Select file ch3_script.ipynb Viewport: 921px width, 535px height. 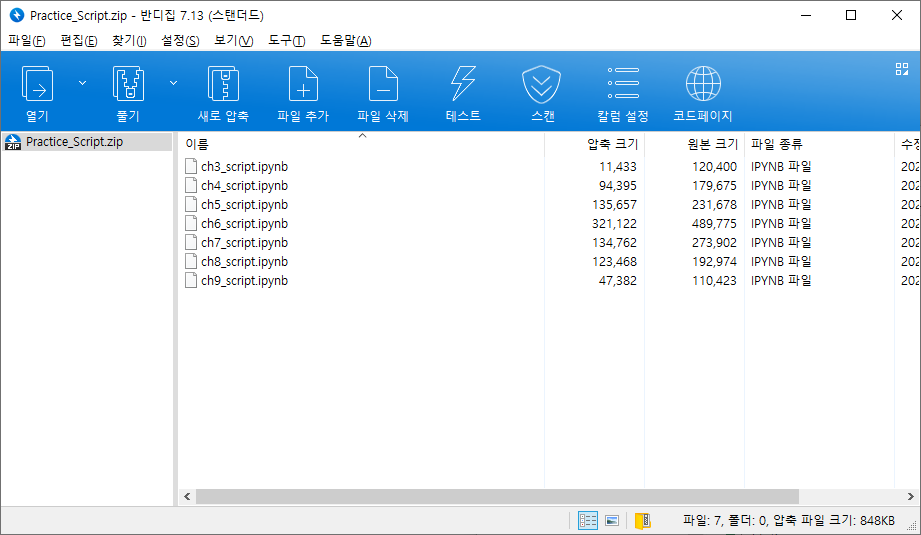[244, 167]
